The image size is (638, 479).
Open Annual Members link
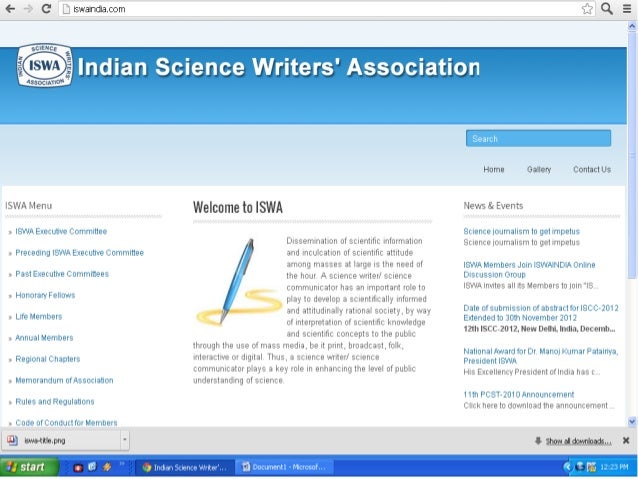[44, 338]
